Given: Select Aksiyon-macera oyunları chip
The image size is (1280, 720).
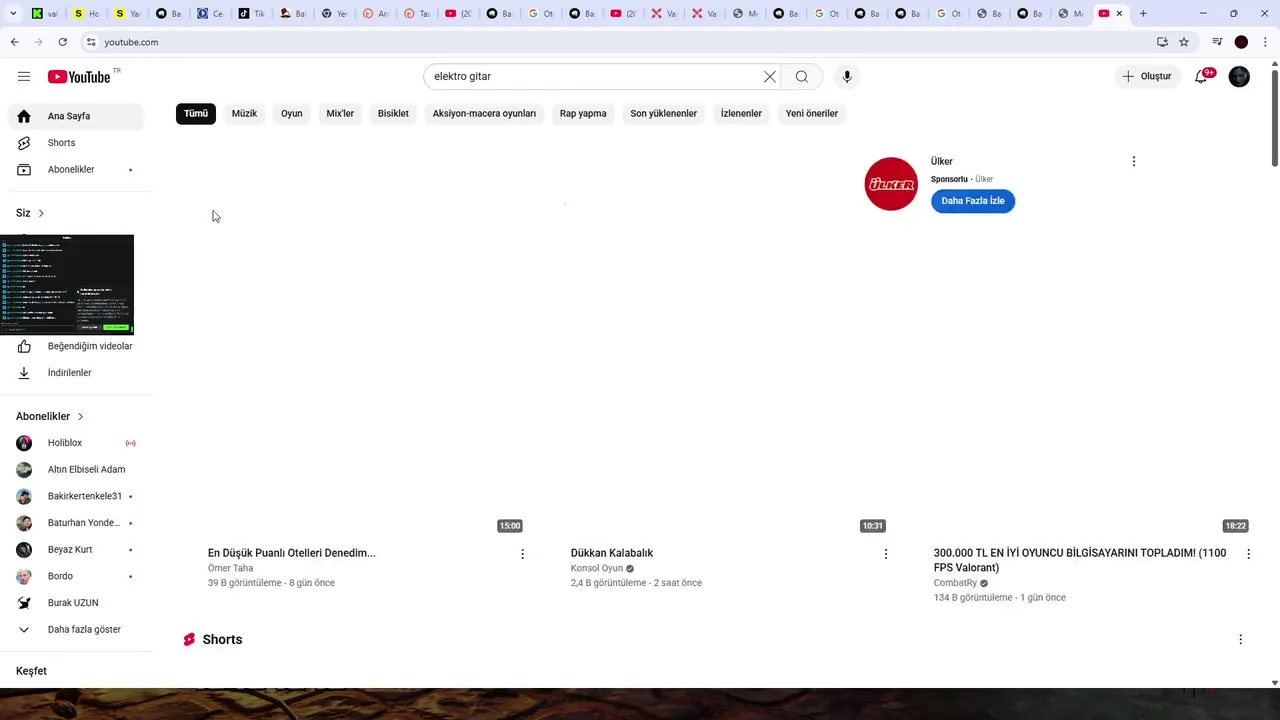Looking at the screenshot, I should (x=484, y=114).
